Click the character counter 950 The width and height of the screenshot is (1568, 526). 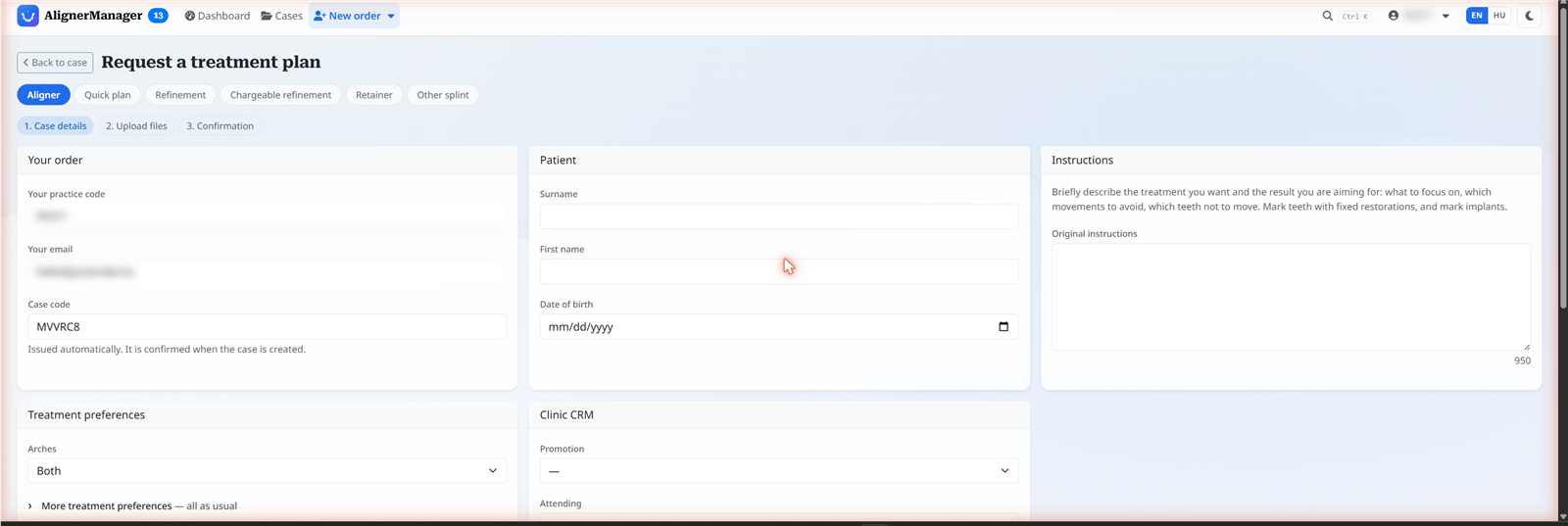[x=1522, y=361]
